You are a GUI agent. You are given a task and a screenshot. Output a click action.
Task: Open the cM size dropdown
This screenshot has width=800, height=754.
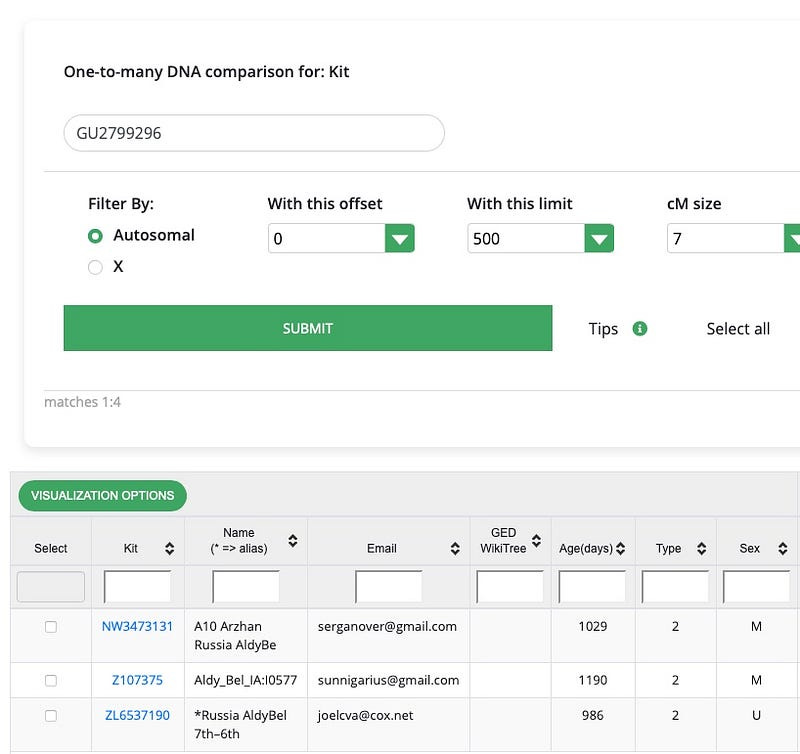point(733,238)
